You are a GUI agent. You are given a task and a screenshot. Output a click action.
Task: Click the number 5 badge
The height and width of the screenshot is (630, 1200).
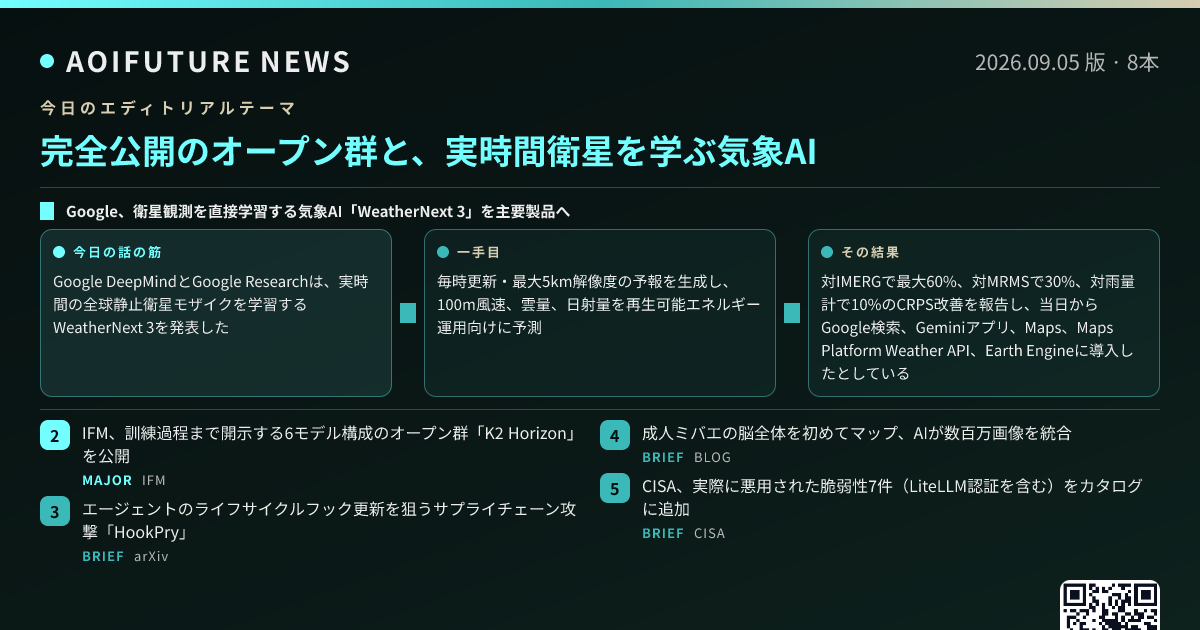tap(615, 489)
